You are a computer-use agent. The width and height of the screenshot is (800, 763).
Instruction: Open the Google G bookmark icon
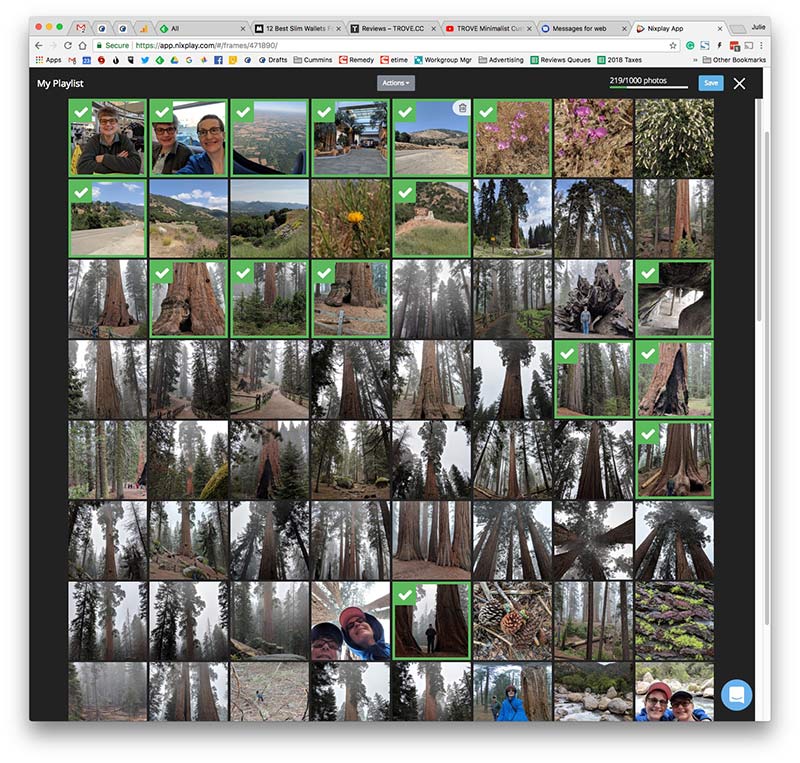pyautogui.click(x=189, y=60)
